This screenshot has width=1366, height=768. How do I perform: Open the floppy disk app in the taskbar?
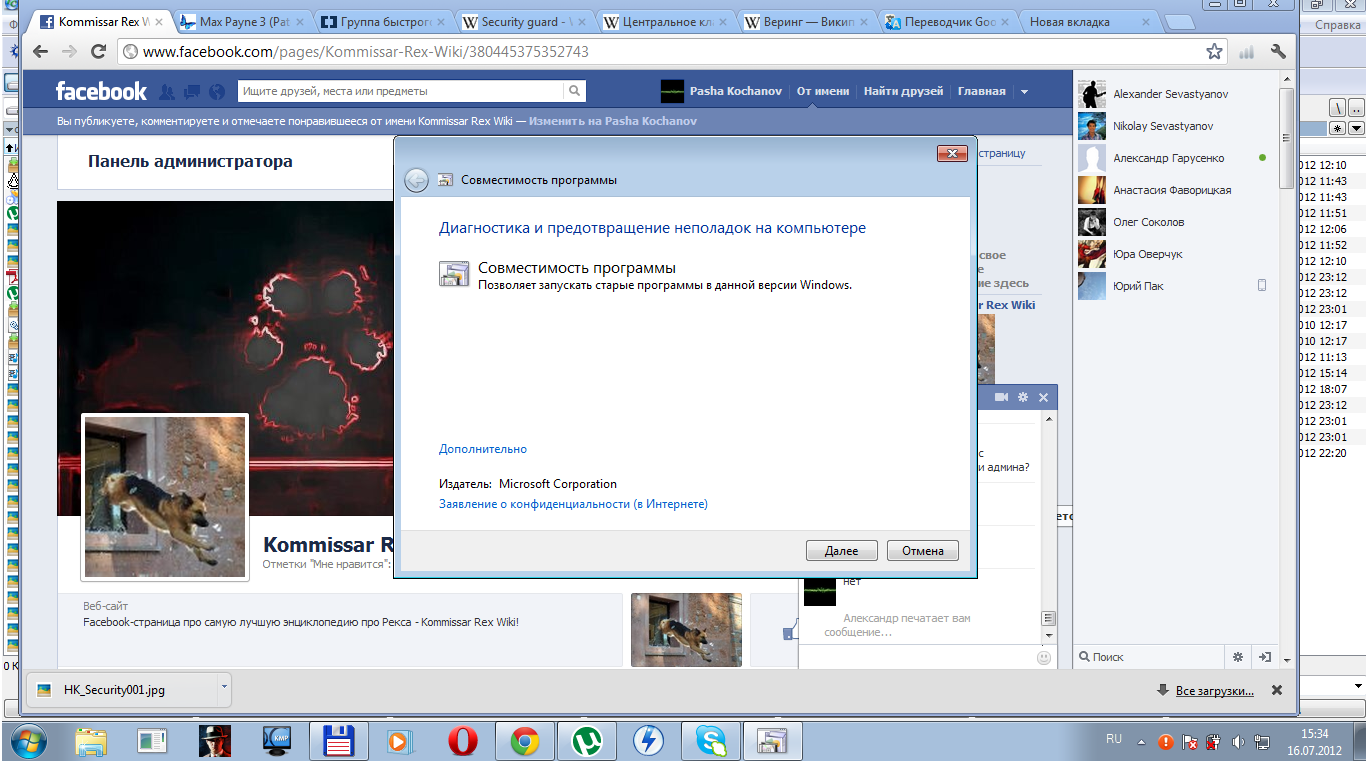tap(338, 741)
